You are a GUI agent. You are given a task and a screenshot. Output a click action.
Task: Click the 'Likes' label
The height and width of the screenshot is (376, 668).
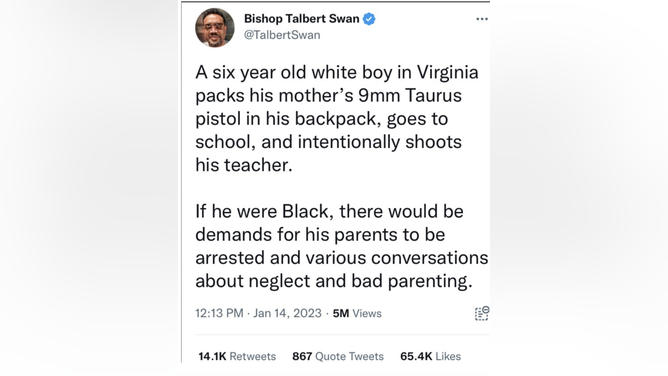coord(448,356)
